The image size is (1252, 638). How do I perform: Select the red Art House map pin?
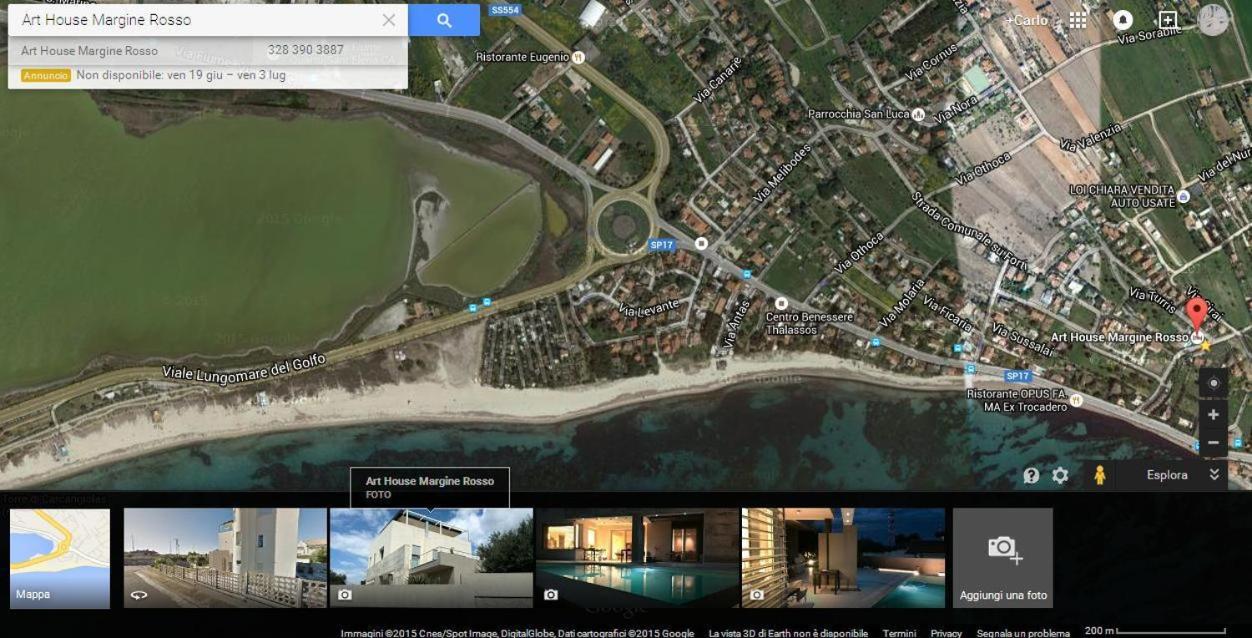click(1196, 313)
